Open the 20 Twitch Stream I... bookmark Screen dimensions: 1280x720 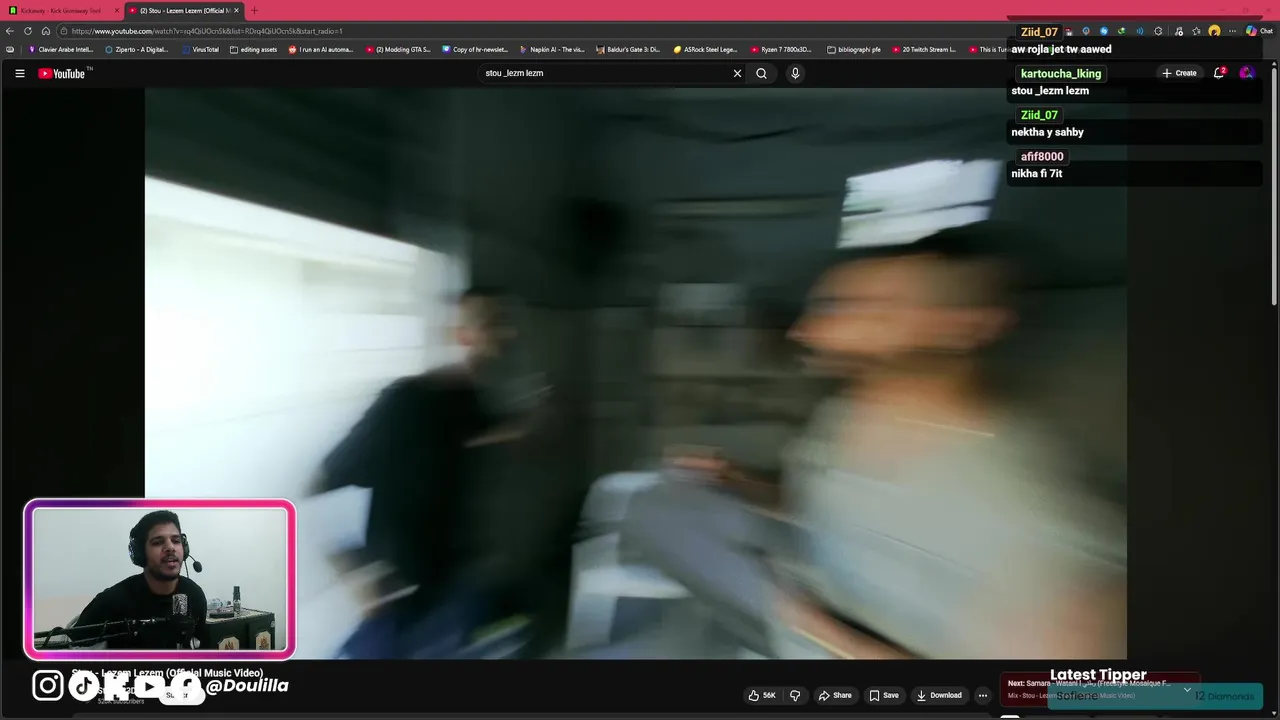pos(924,49)
